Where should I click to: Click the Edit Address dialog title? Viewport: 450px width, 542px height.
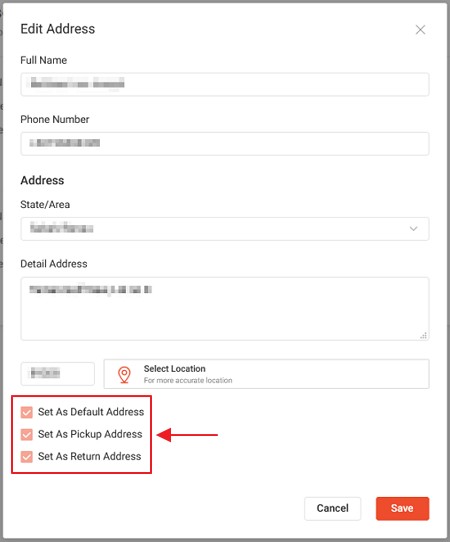(58, 29)
